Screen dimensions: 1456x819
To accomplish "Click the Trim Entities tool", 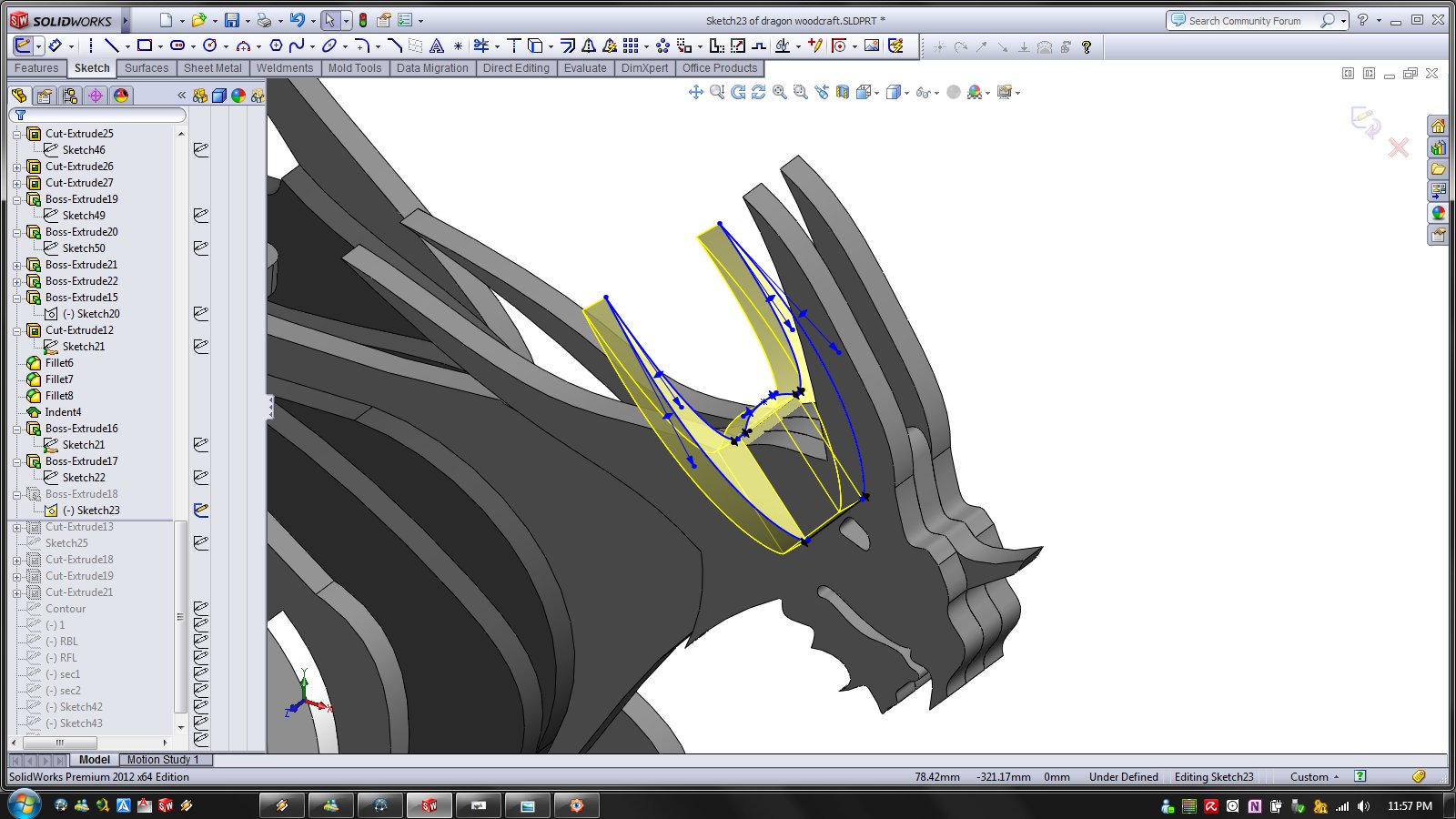I will 481,45.
